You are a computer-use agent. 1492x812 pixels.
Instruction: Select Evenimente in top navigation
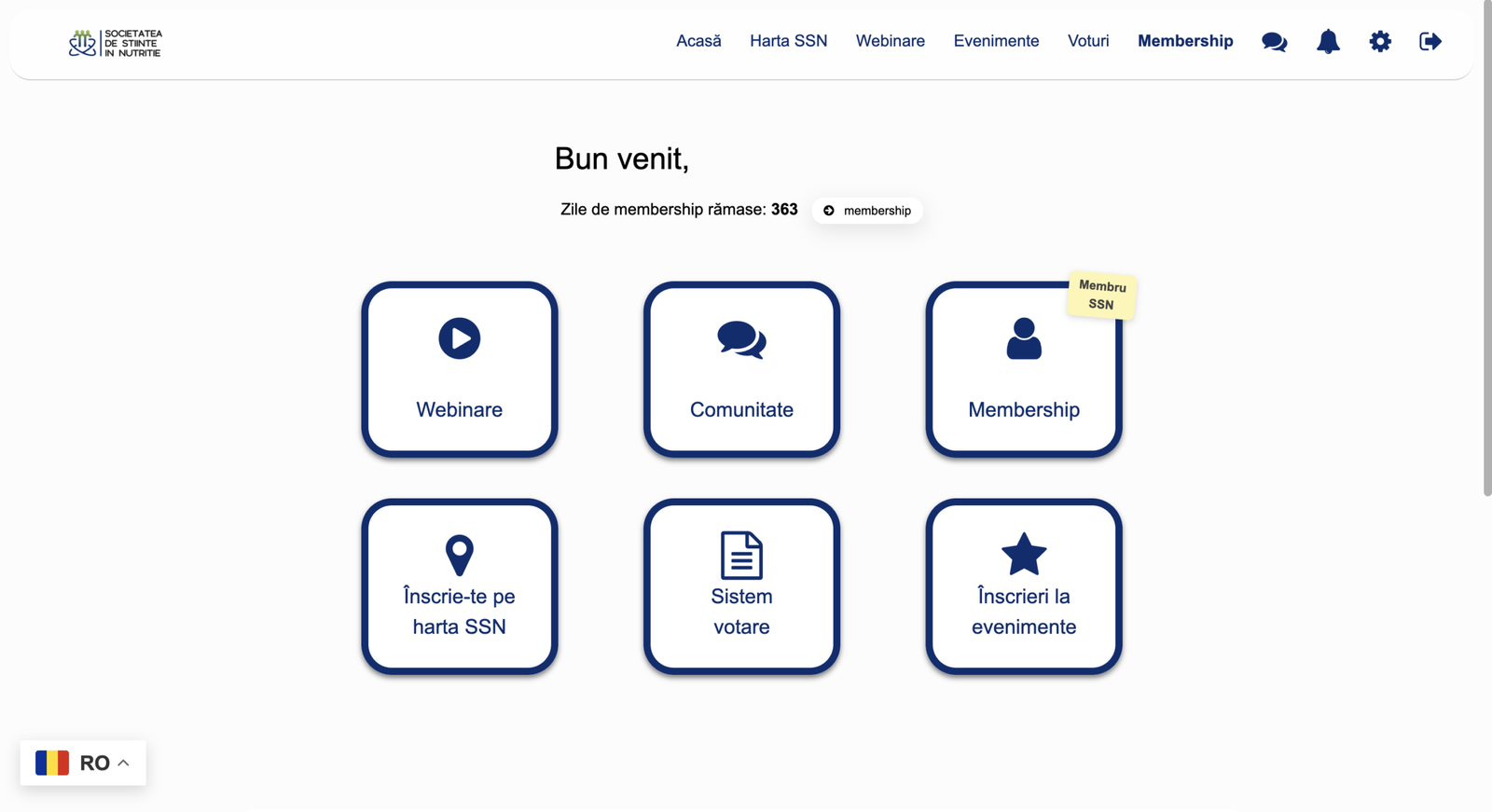coord(996,41)
